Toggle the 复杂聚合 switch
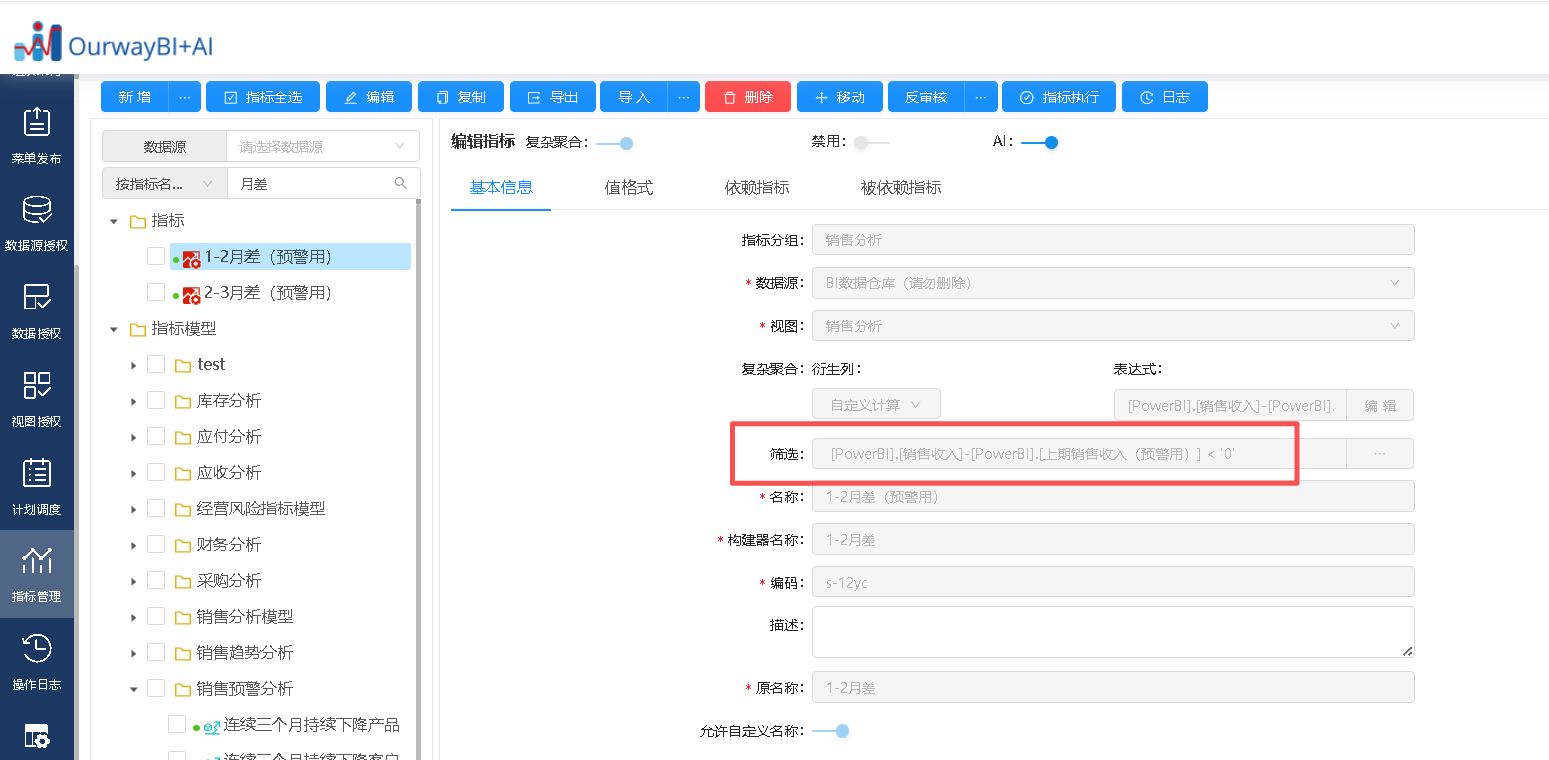This screenshot has height=760, width=1549. 615,143
